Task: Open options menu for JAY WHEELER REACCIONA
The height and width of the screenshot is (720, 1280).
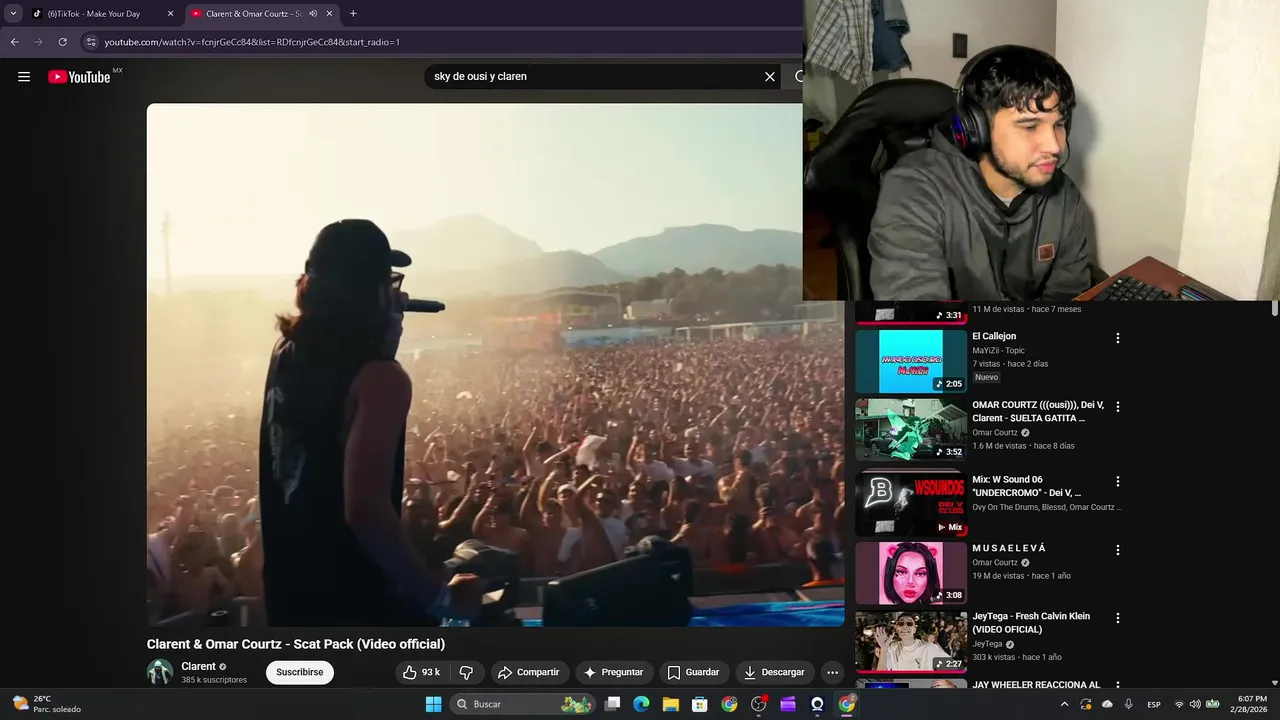Action: 1118,686
